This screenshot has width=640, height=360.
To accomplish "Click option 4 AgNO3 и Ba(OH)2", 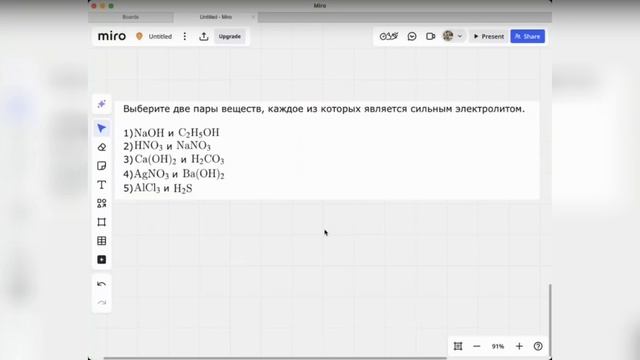I will [174, 174].
